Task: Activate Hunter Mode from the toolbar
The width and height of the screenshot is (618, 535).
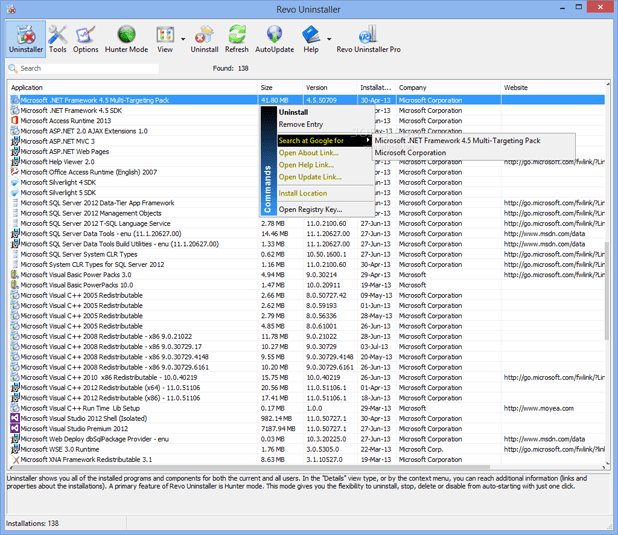Action: [126, 39]
